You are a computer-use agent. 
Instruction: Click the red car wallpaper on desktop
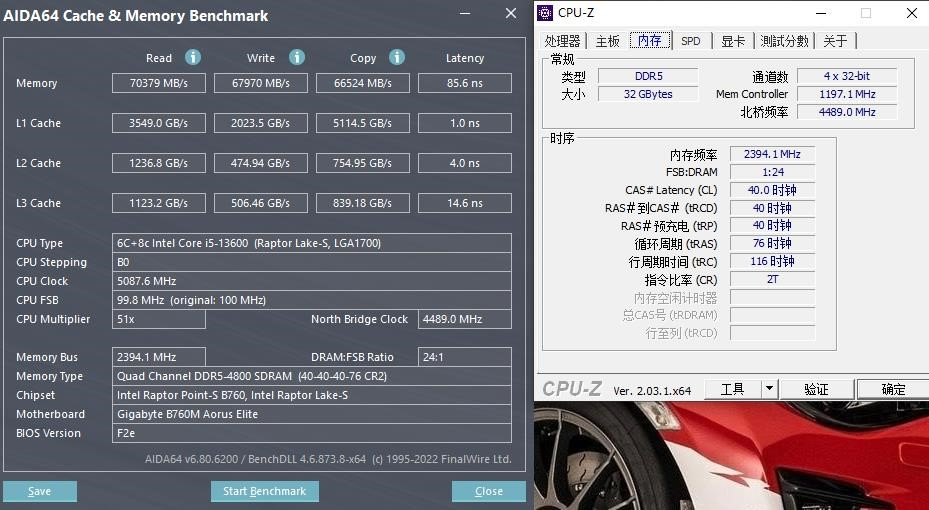[731, 456]
